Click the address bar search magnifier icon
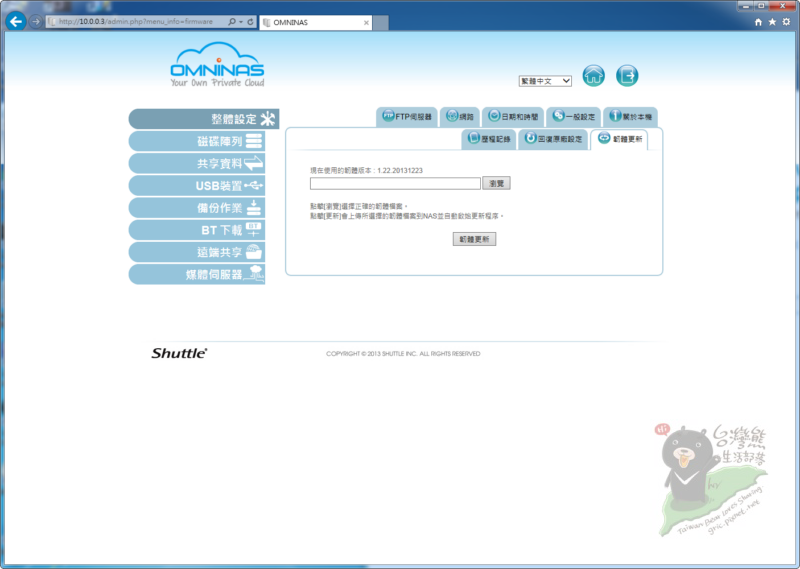Viewport: 800px width, 569px height. coord(232,21)
